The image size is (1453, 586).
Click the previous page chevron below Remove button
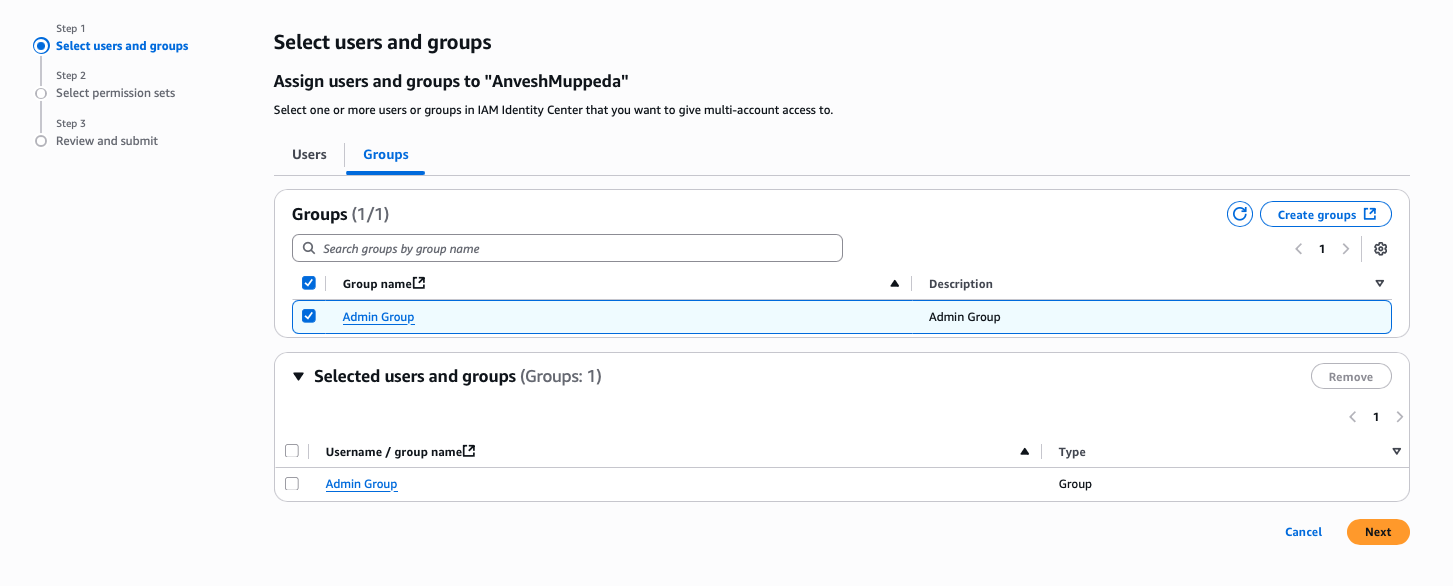click(x=1352, y=416)
